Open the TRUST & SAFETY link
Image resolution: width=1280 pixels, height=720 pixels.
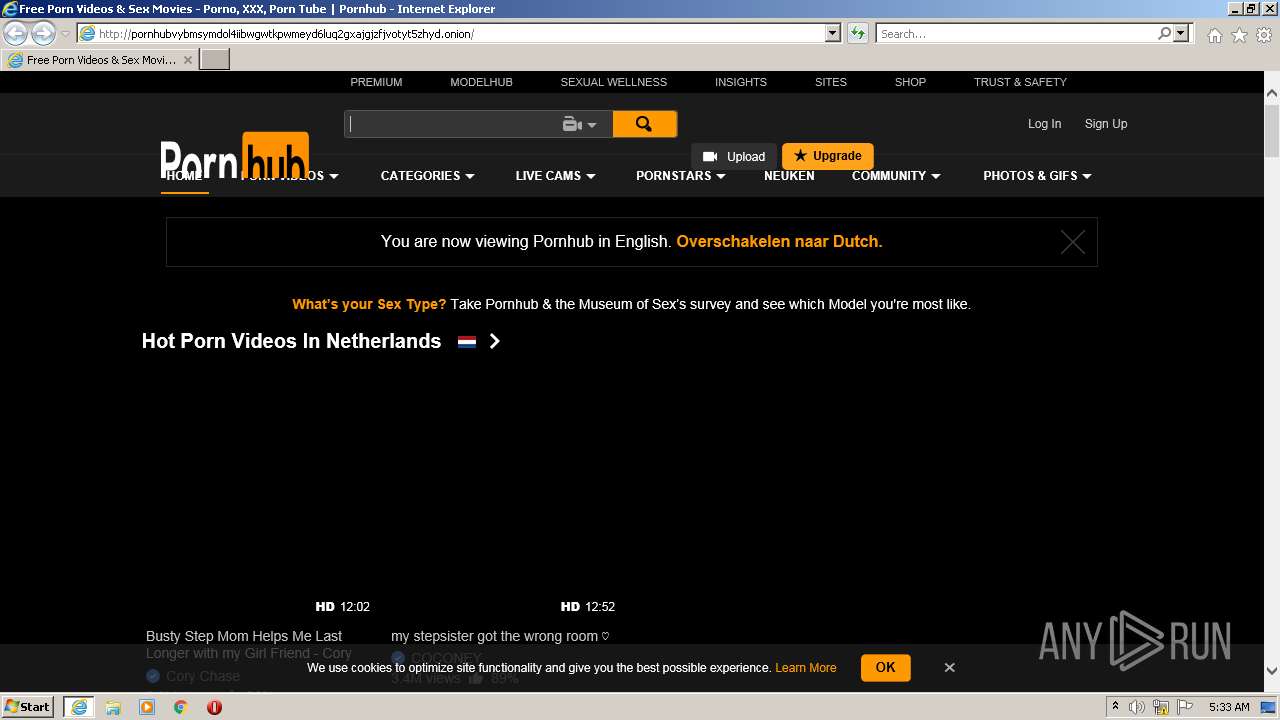(1020, 82)
